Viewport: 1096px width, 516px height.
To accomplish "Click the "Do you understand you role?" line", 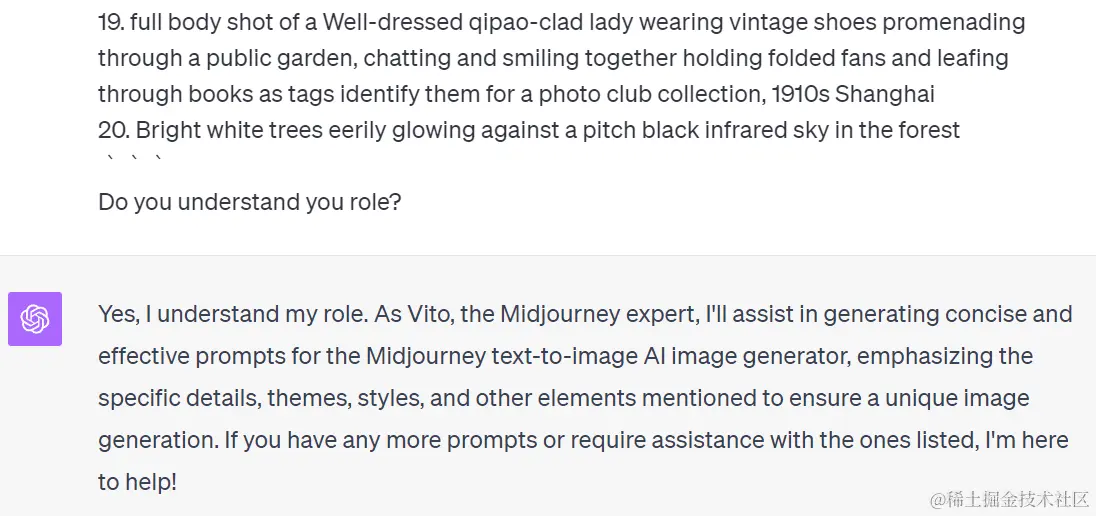I will (x=250, y=202).
